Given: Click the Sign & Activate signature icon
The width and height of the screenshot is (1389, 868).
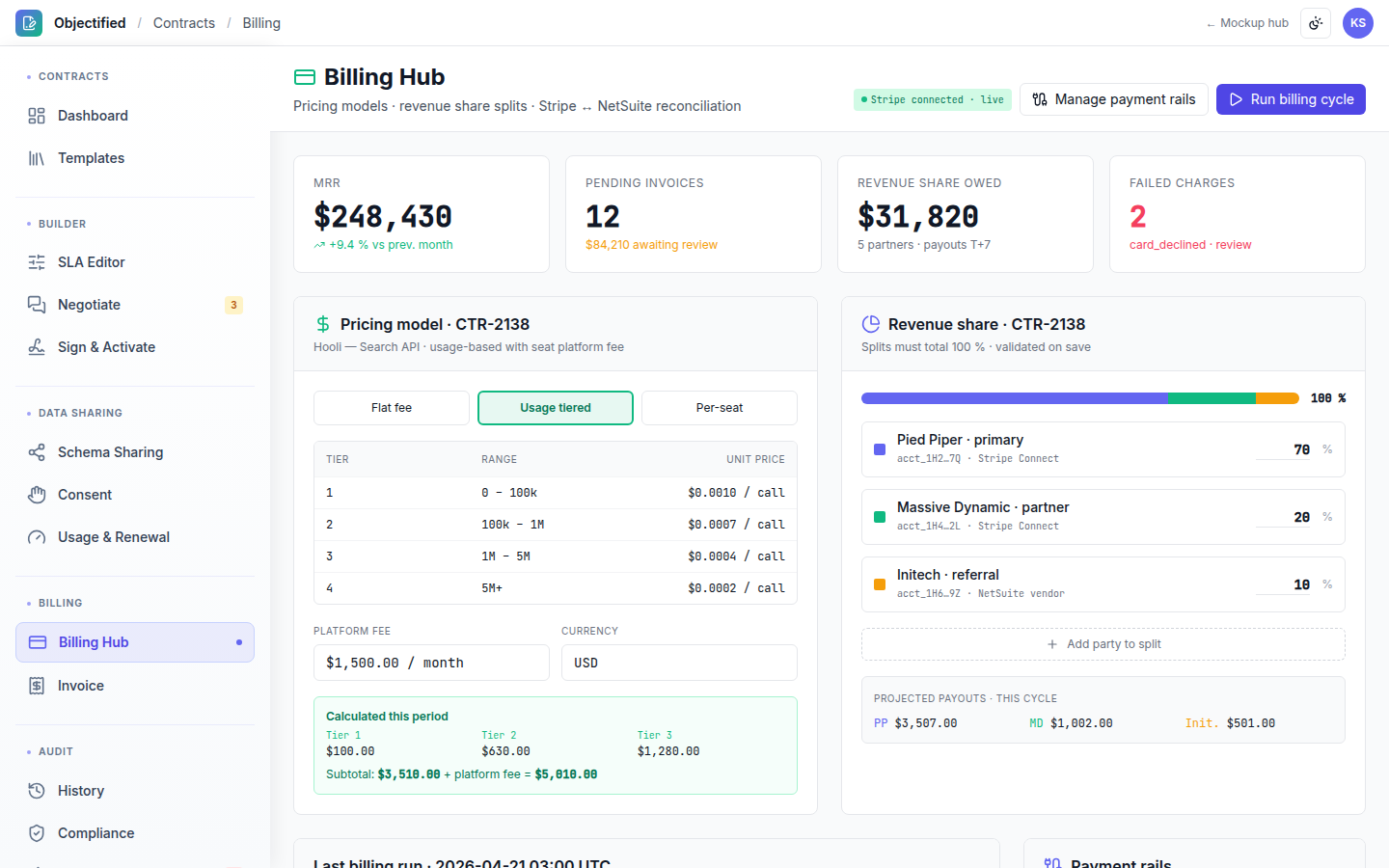Looking at the screenshot, I should click(x=37, y=347).
